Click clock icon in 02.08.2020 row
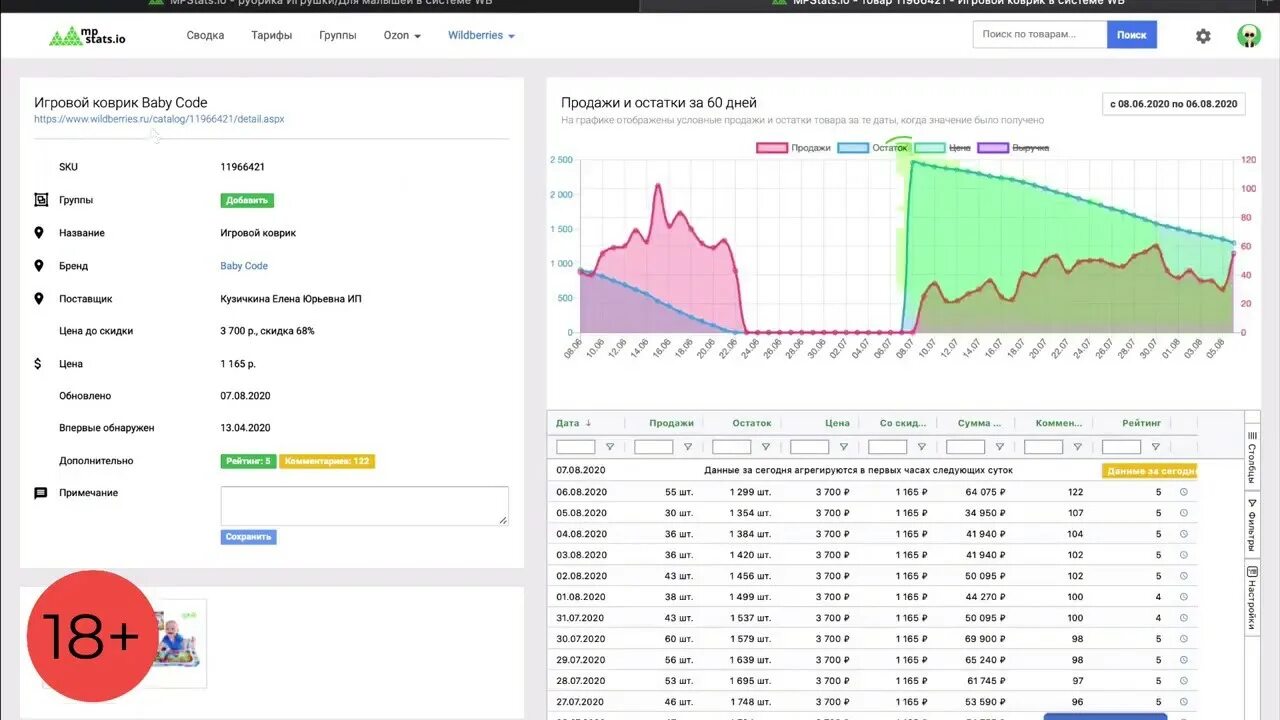Viewport: 1280px width, 720px height. [1184, 576]
